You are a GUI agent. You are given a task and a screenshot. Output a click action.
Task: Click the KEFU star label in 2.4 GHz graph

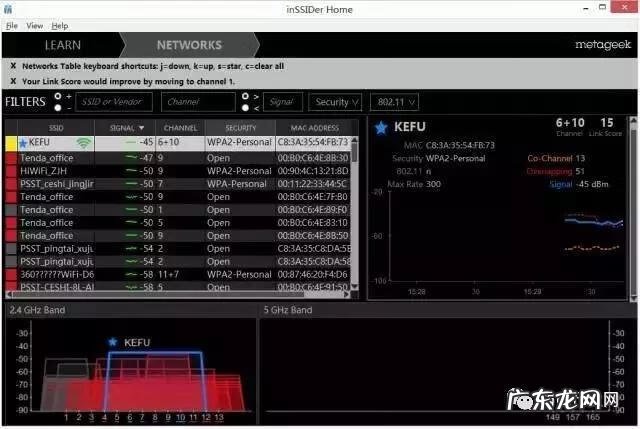click(x=129, y=342)
